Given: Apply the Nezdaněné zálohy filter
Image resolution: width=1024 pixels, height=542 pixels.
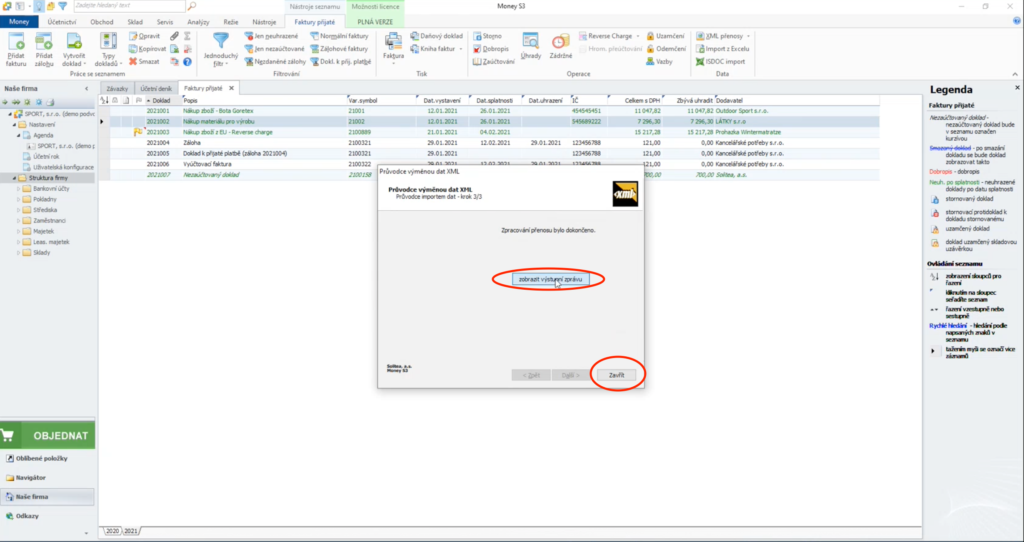Looking at the screenshot, I should click(x=275, y=61).
